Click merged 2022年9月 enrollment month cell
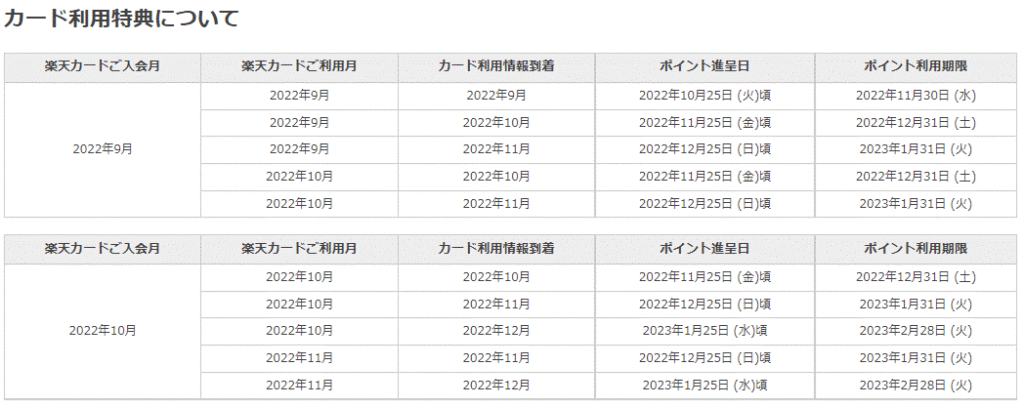 coord(102,149)
